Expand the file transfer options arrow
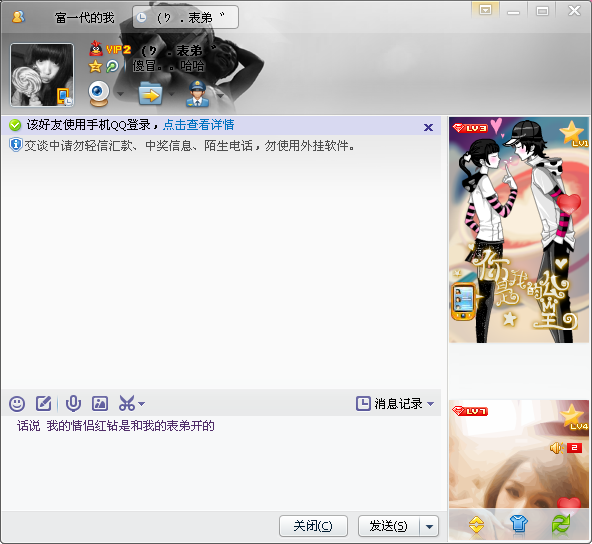This screenshot has width=592, height=544. (171, 94)
